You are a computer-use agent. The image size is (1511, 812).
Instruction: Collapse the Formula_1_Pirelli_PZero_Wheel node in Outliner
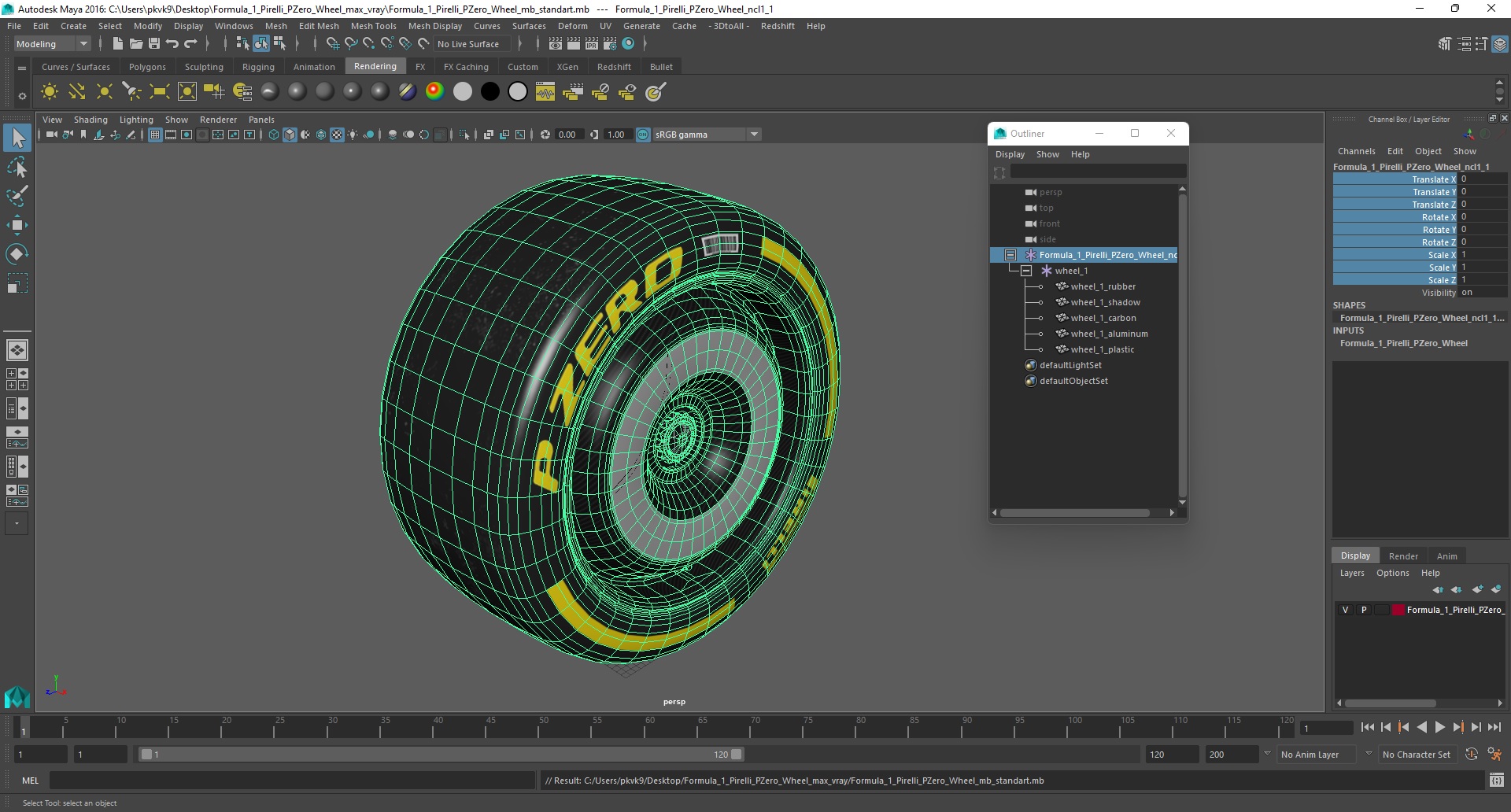click(x=1010, y=255)
